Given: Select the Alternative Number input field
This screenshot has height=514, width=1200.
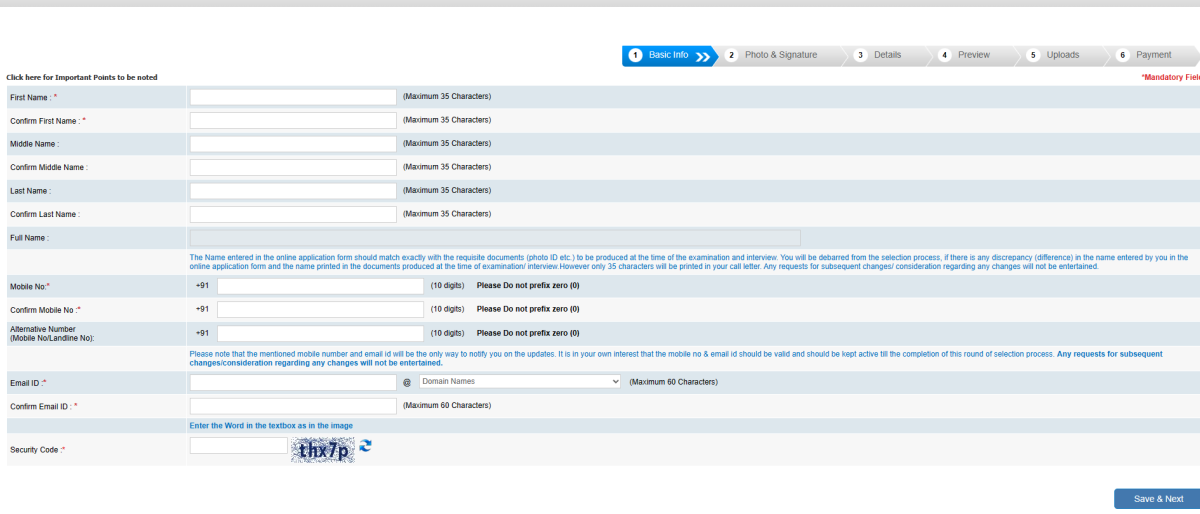Looking at the screenshot, I should pyautogui.click(x=320, y=334).
